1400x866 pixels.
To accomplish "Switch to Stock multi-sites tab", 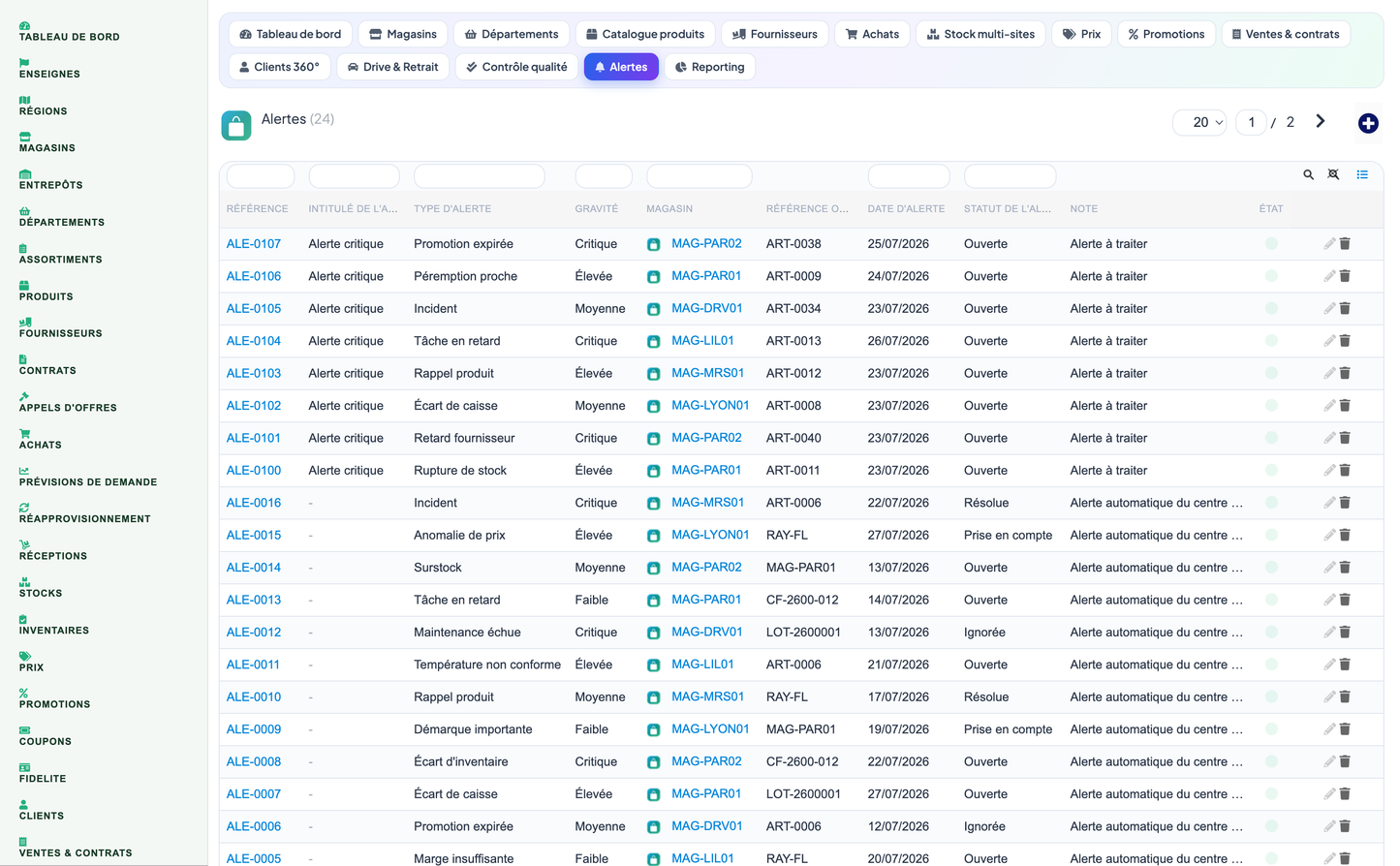I will click(x=980, y=34).
